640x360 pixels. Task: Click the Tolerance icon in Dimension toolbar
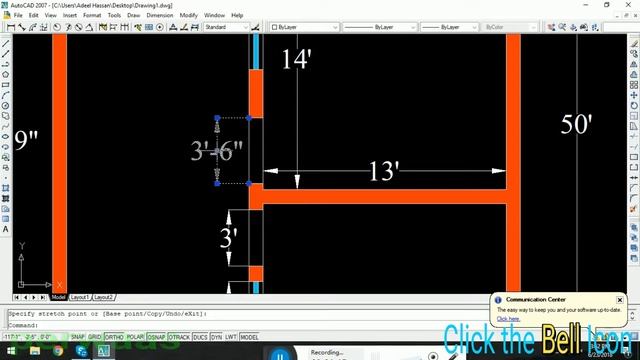point(149,27)
